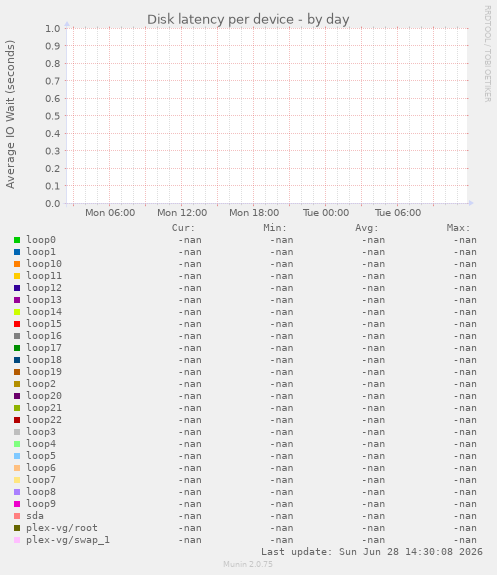Select the loop0 legend label
Viewport: 497px width, 575px height.
[x=41, y=240]
